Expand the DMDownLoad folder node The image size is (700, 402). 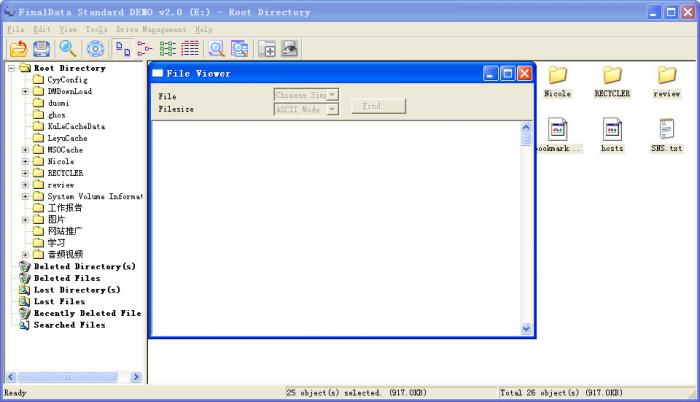tap(25, 91)
